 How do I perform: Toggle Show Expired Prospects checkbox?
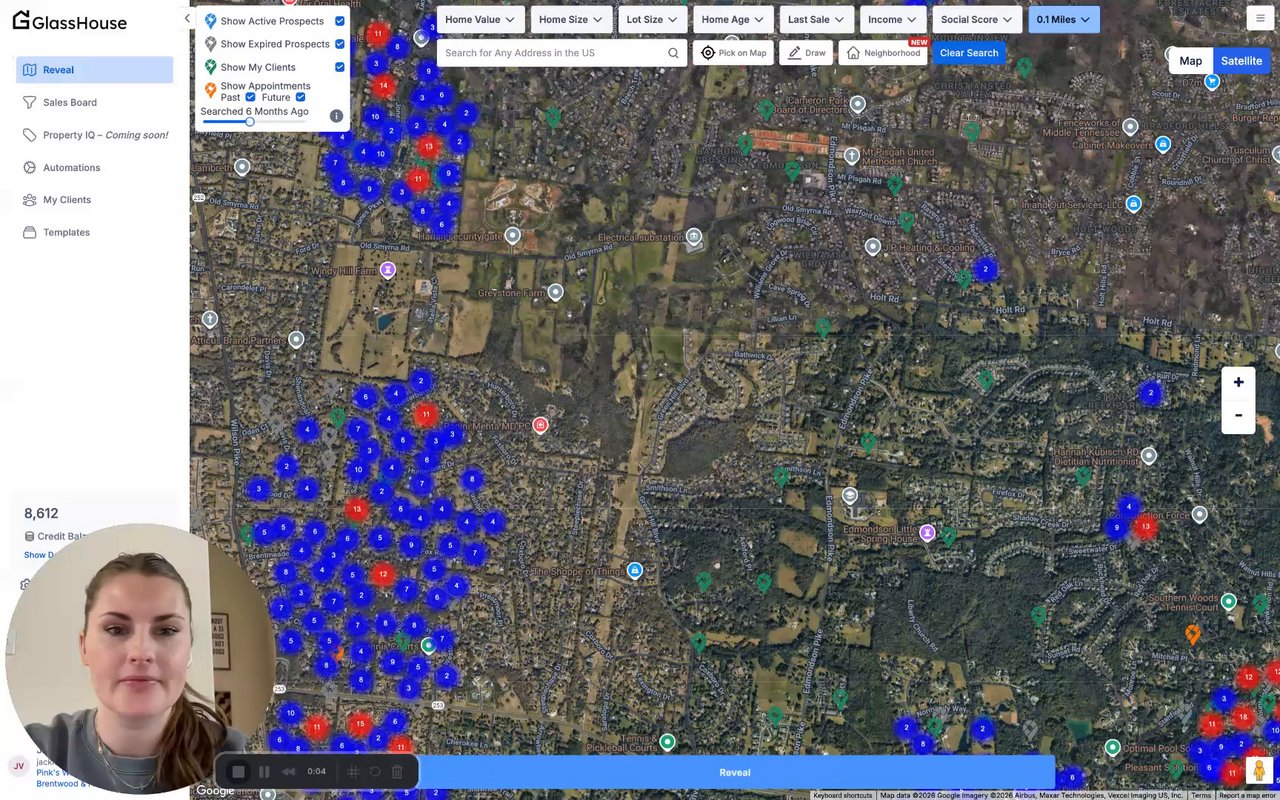tap(340, 44)
